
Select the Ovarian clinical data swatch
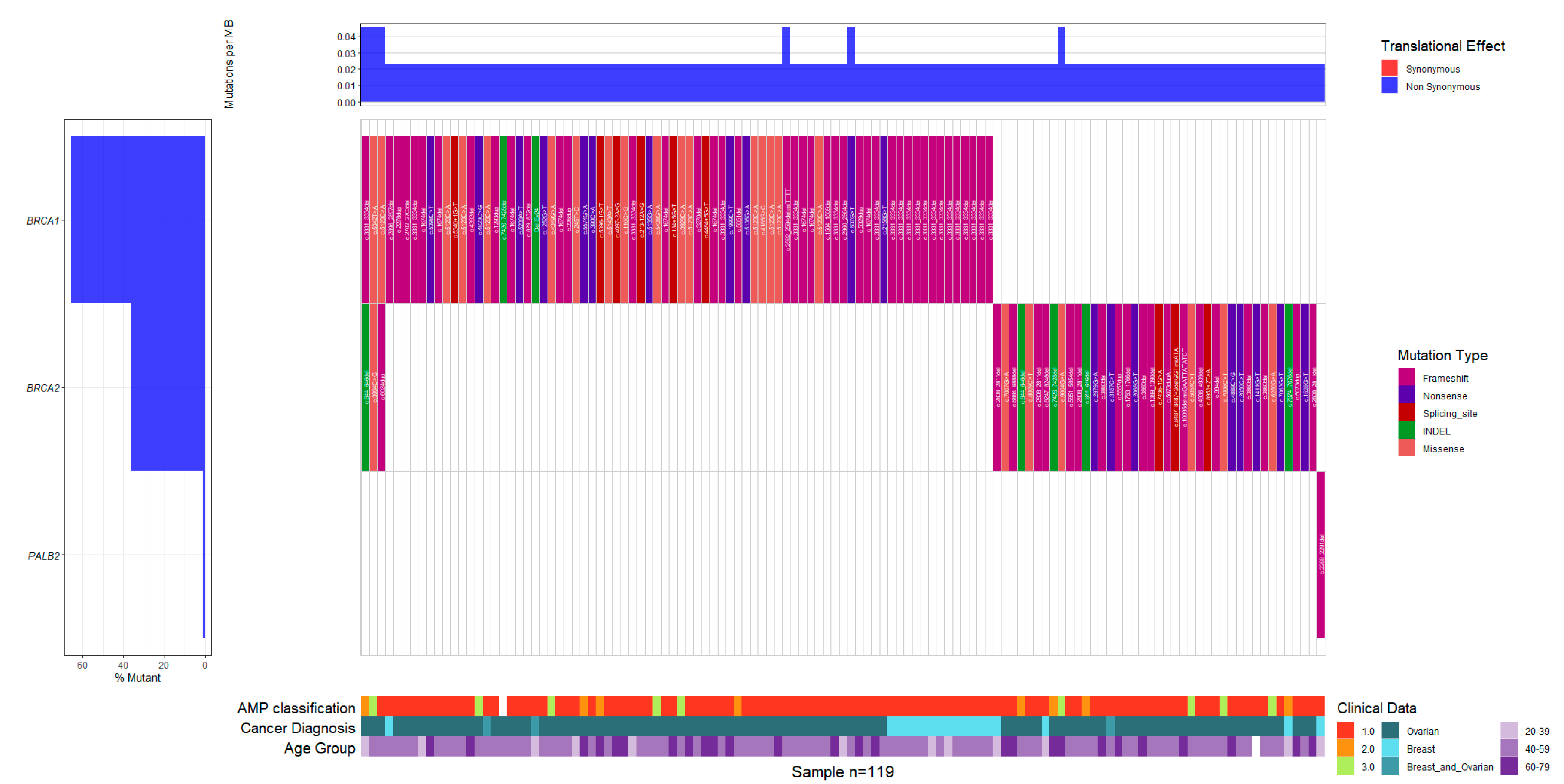(x=1390, y=730)
